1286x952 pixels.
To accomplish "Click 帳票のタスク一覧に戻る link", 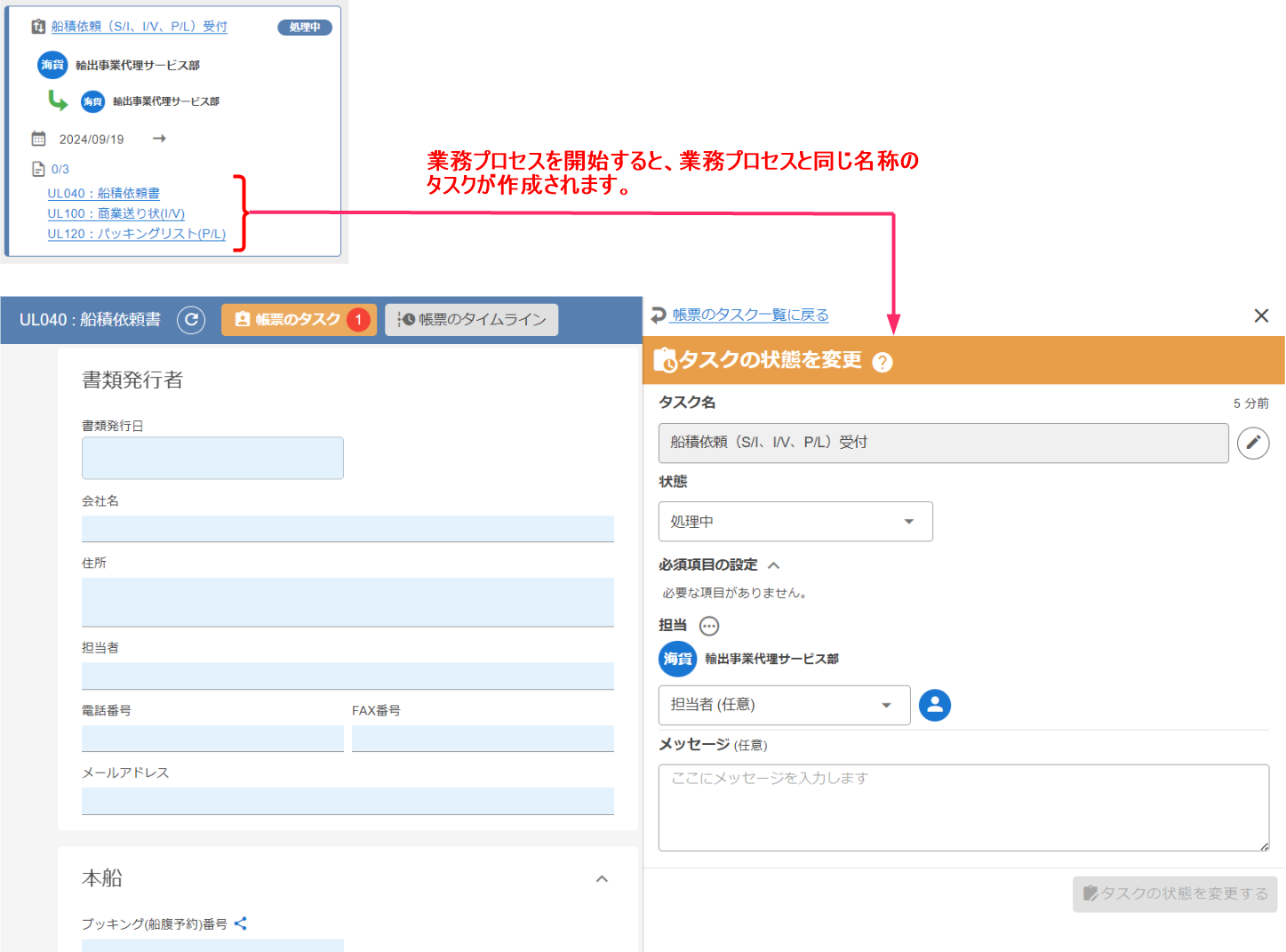I will tap(749, 315).
